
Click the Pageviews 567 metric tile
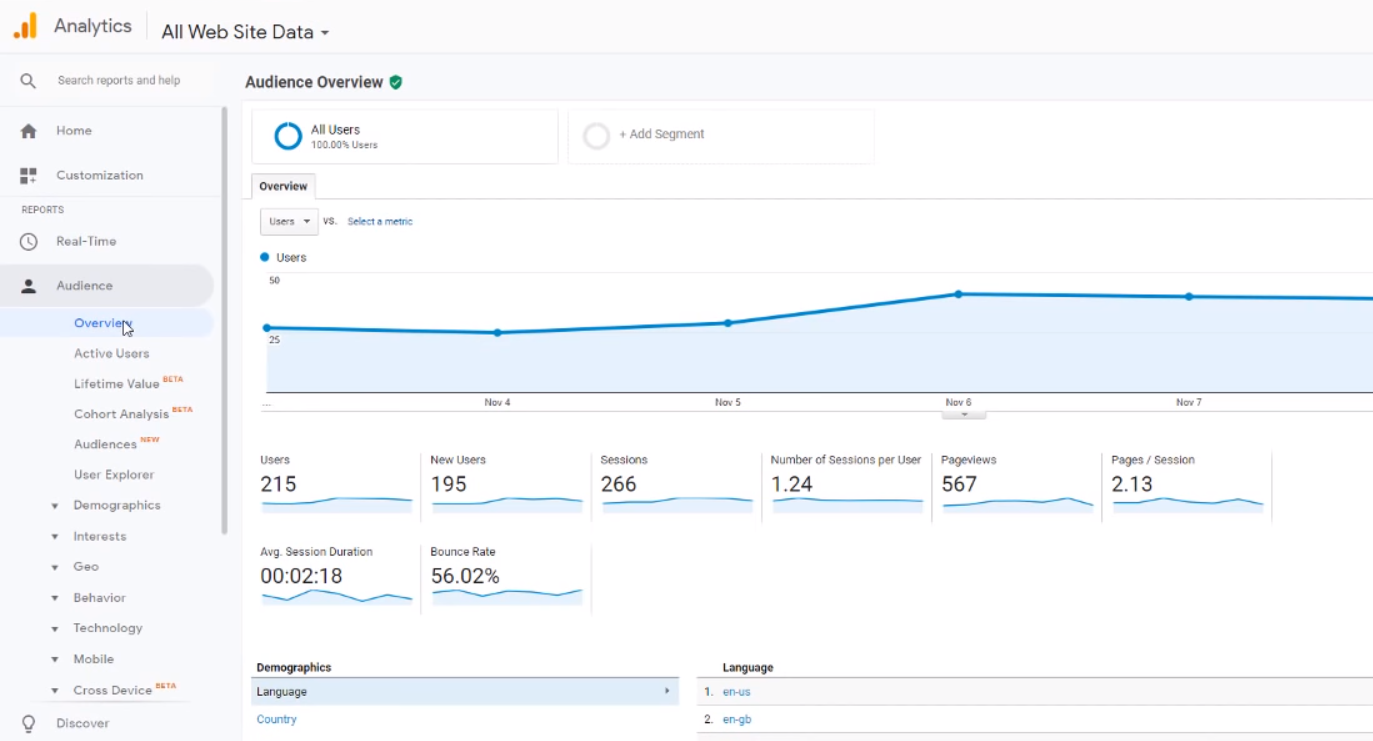click(1016, 486)
